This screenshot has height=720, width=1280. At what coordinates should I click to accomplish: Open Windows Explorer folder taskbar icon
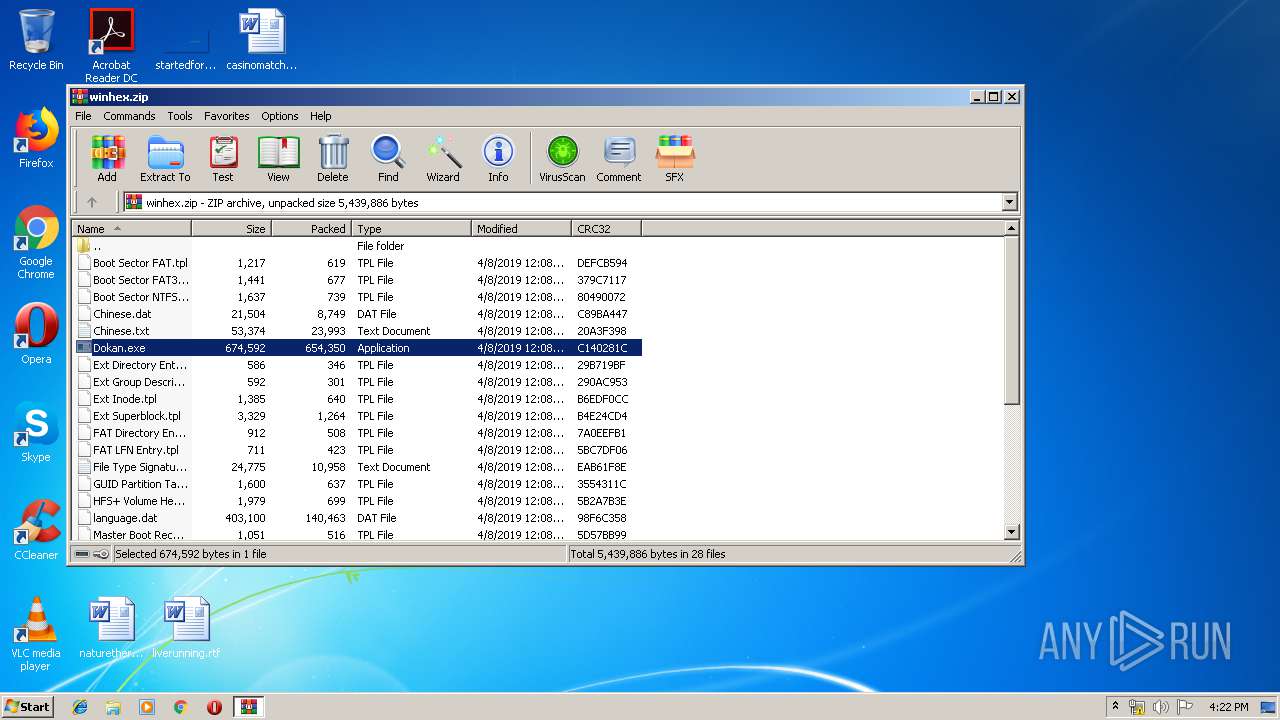(113, 707)
